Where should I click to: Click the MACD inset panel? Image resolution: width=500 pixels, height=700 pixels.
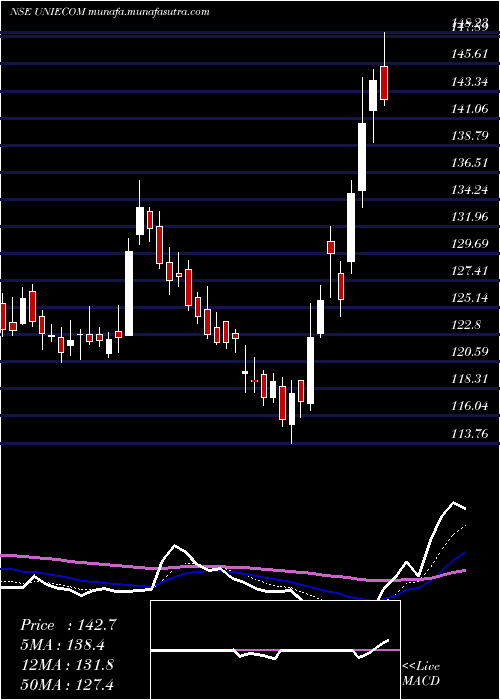[x=275, y=650]
